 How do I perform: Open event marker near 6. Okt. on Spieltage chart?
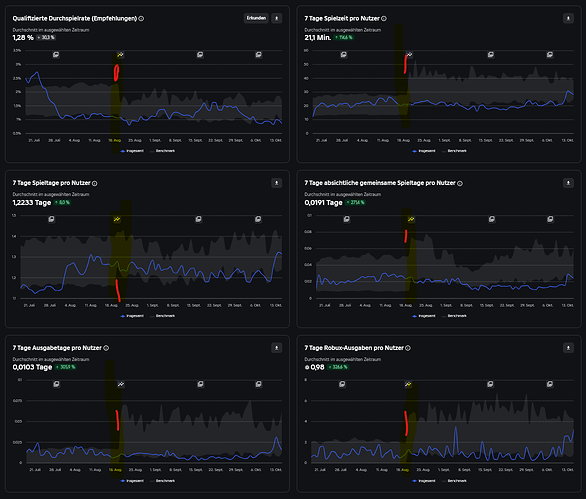[258, 219]
